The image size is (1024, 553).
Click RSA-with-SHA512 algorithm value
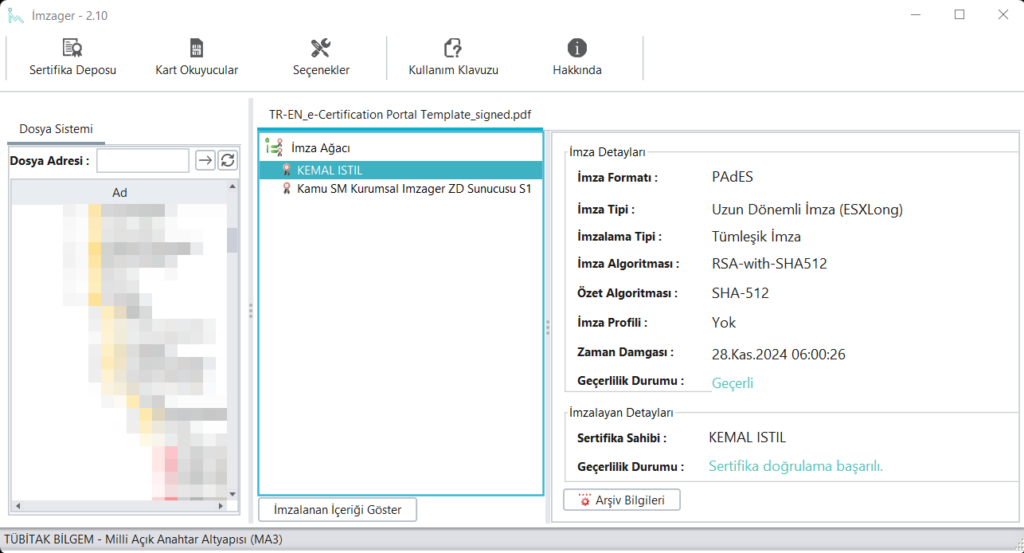point(769,264)
